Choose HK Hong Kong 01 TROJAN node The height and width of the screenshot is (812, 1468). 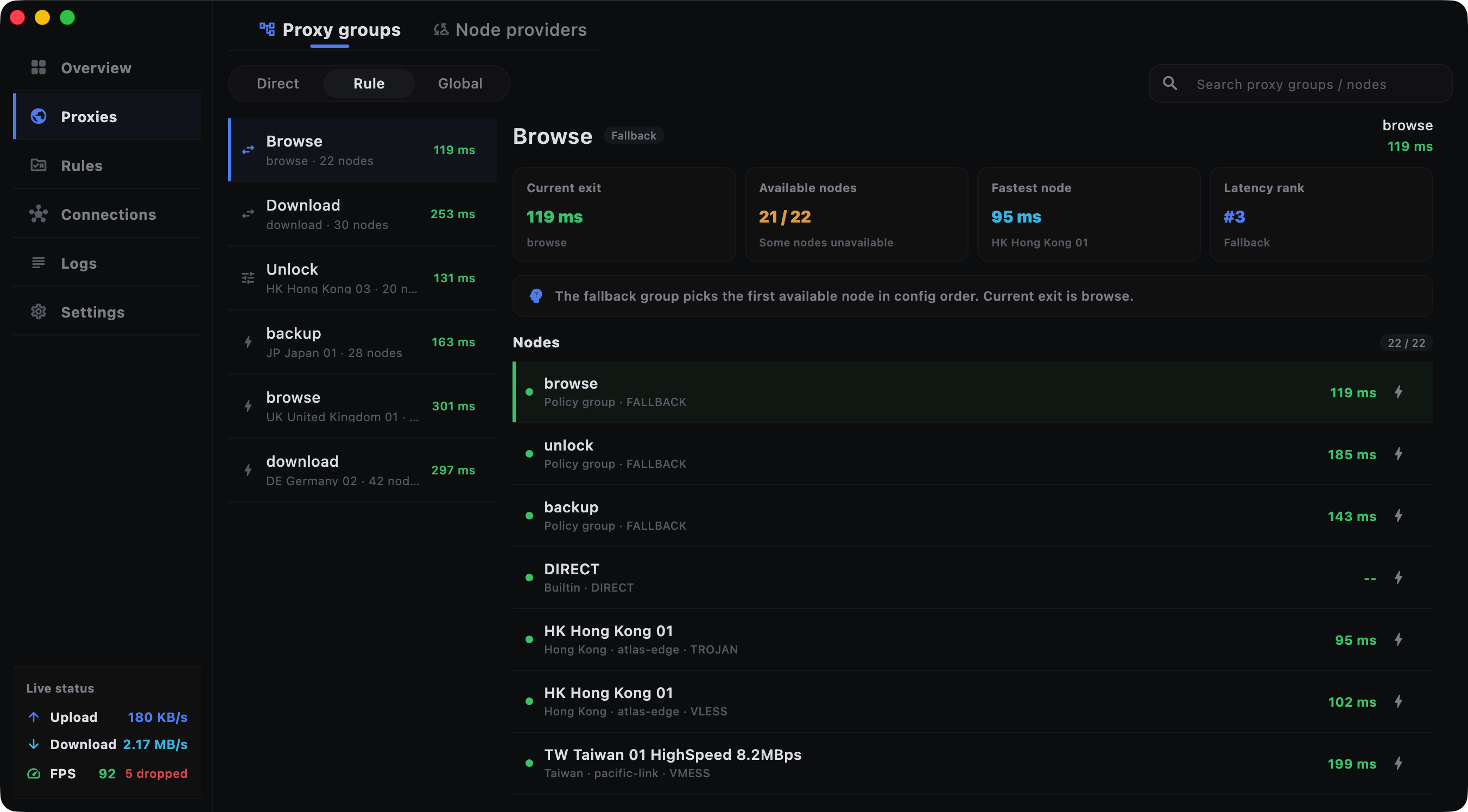972,640
